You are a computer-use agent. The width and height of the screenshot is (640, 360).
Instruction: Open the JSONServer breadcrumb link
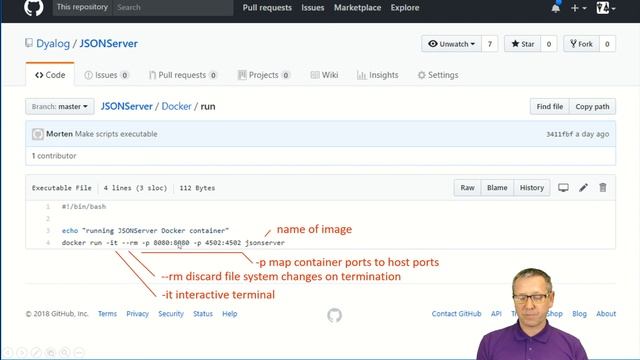point(127,107)
